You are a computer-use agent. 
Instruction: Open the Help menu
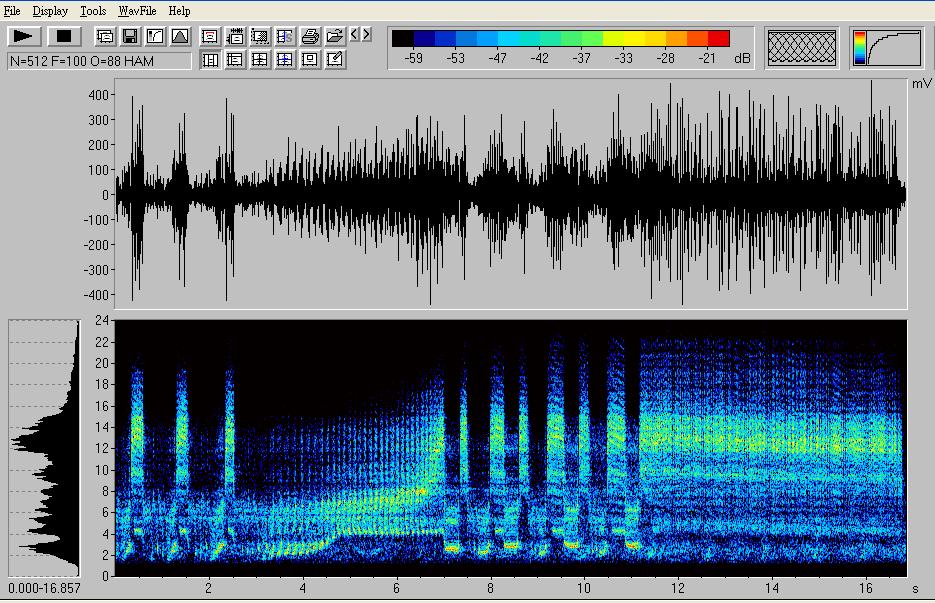coord(179,11)
